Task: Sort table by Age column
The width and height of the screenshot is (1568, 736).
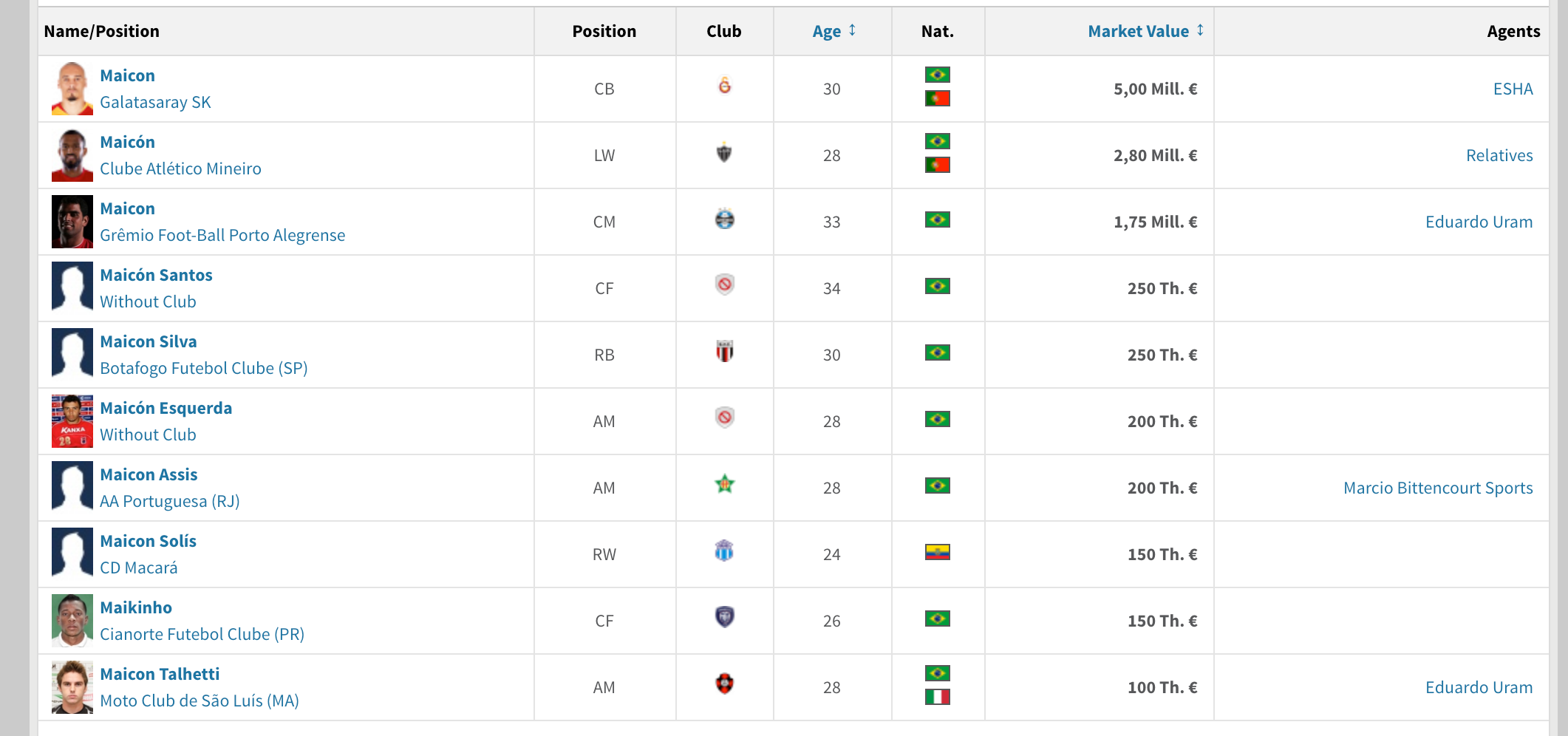Action: 826,31
